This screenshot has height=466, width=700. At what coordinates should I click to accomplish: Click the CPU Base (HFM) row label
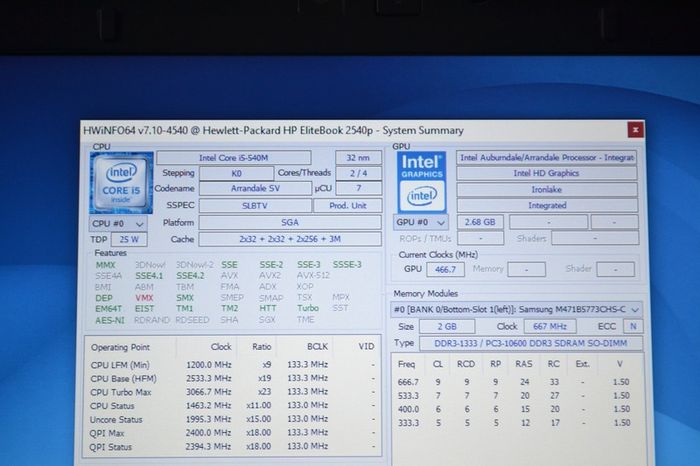(x=124, y=379)
